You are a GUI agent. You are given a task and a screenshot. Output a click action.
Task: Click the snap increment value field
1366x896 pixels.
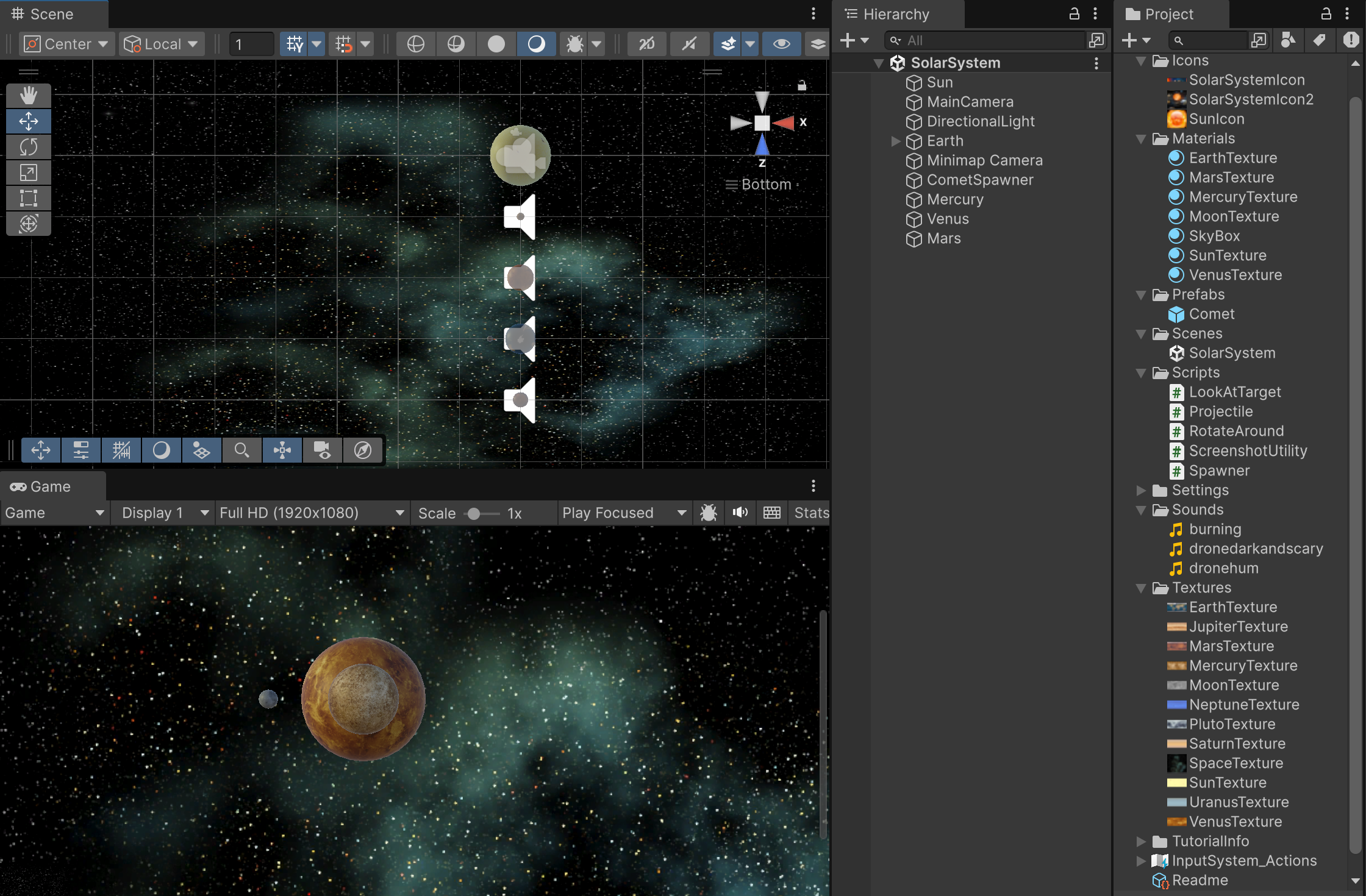[x=251, y=44]
